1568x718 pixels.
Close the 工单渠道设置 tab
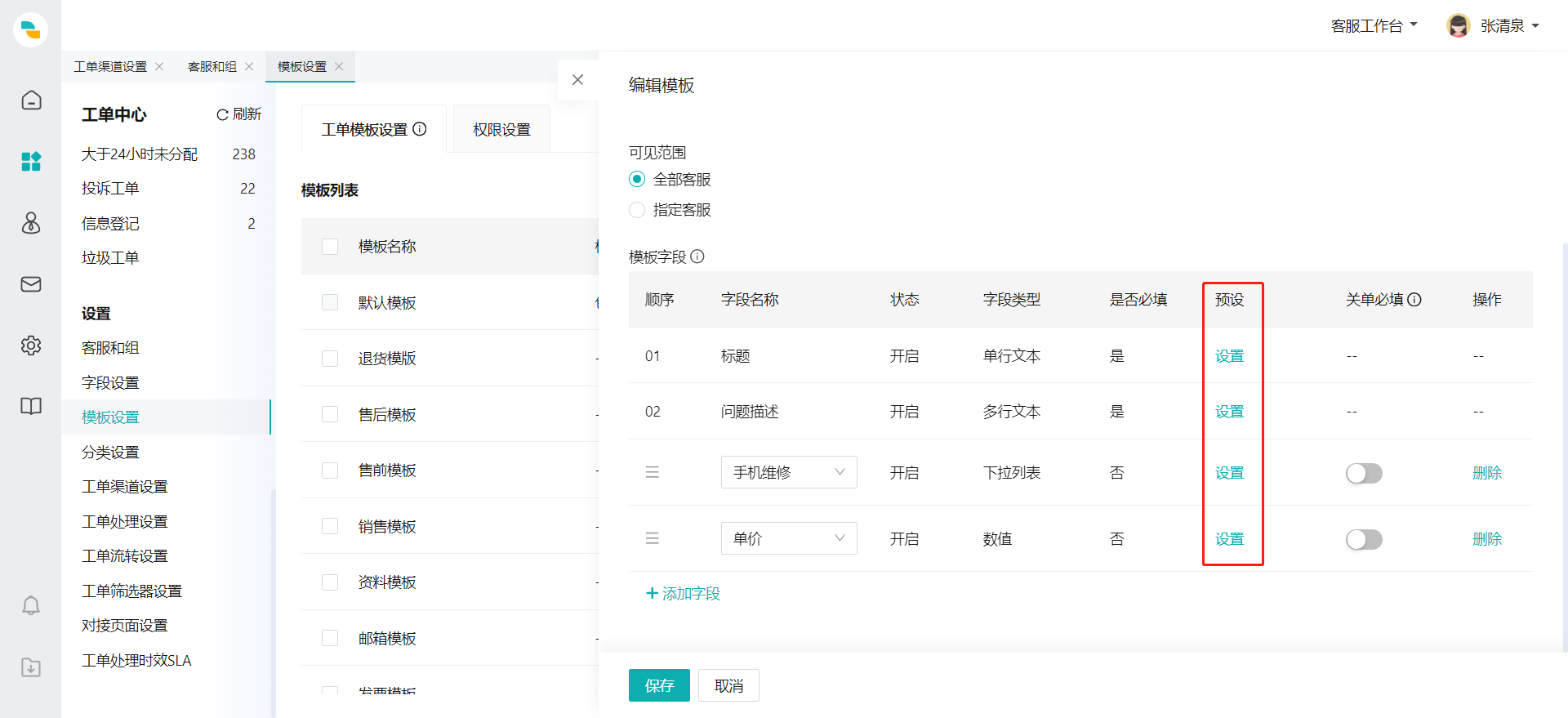(x=159, y=66)
